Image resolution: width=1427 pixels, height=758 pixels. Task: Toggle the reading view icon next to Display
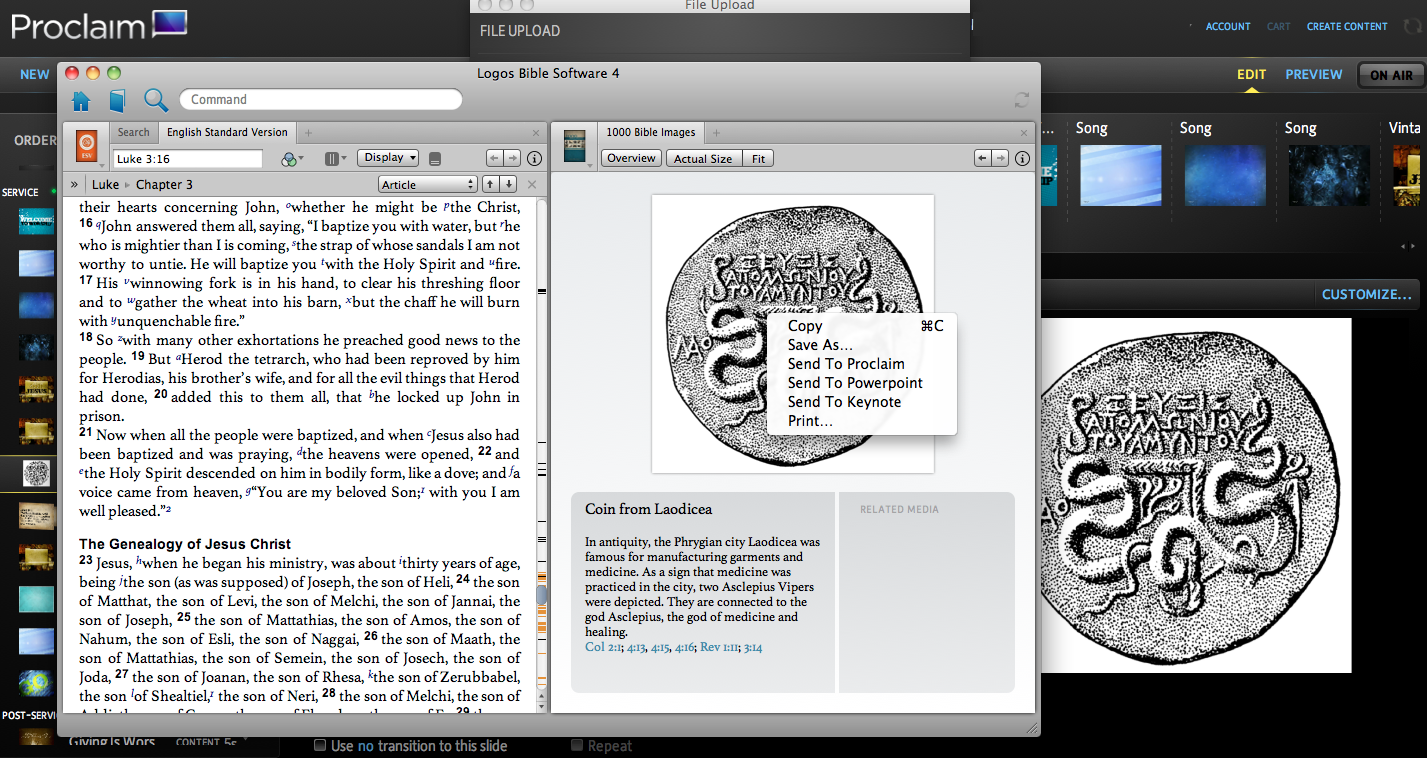click(434, 158)
